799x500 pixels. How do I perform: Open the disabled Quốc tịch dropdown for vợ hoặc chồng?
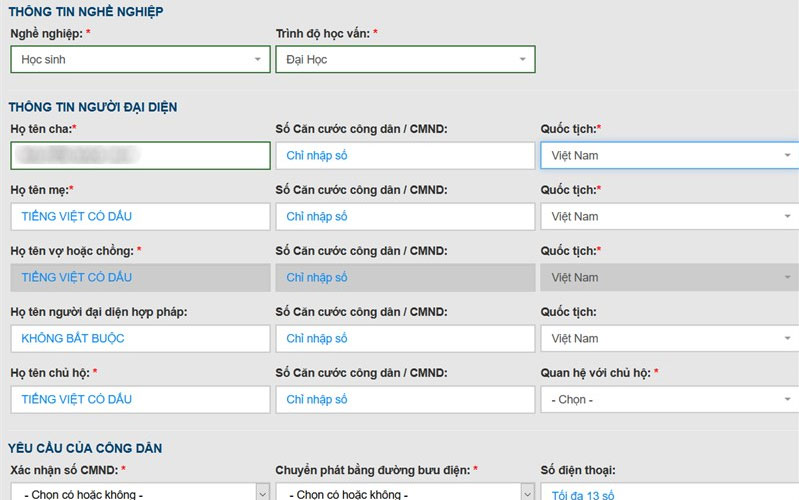(670, 278)
